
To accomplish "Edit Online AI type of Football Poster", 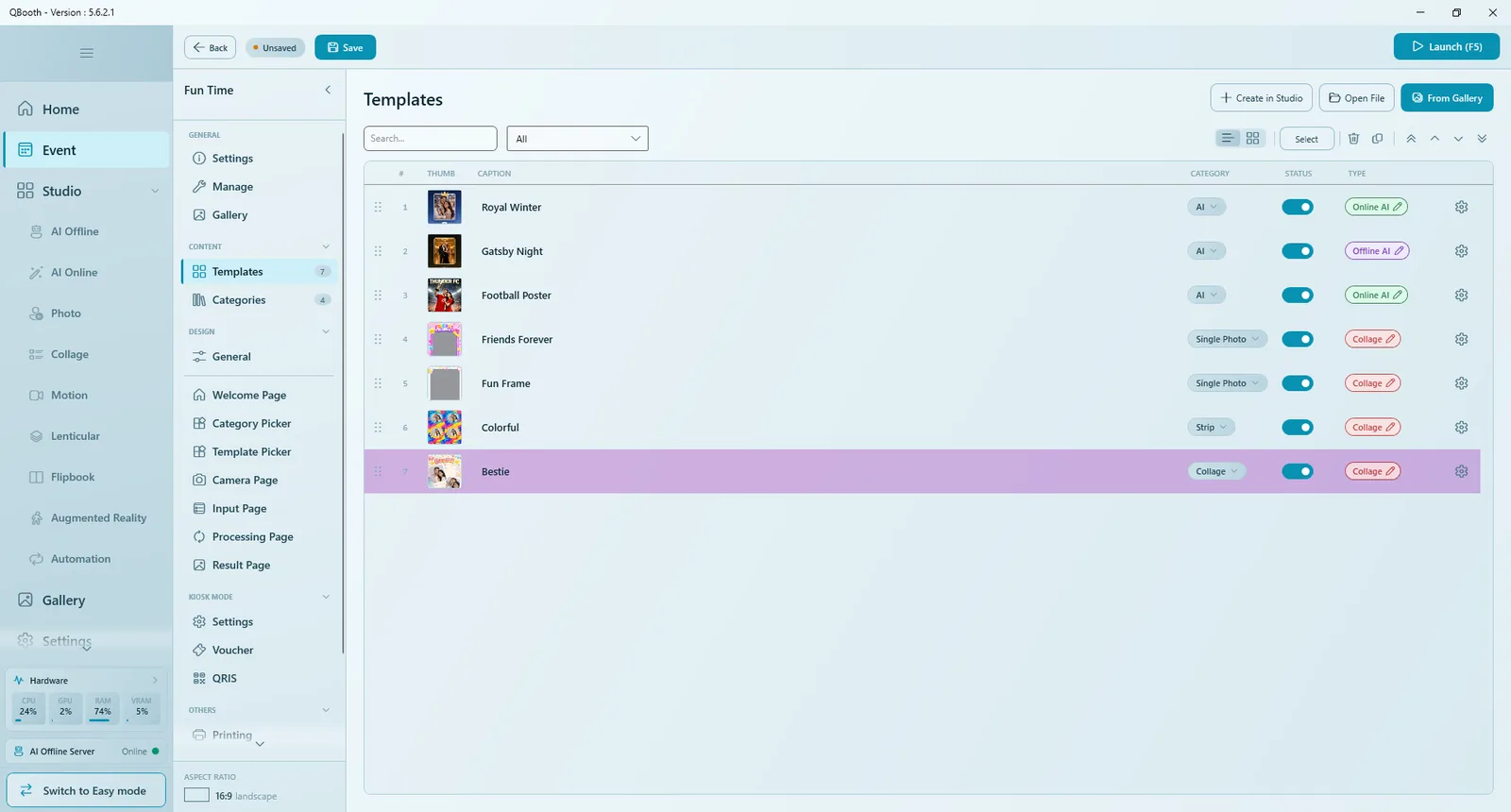I will [x=1376, y=296].
